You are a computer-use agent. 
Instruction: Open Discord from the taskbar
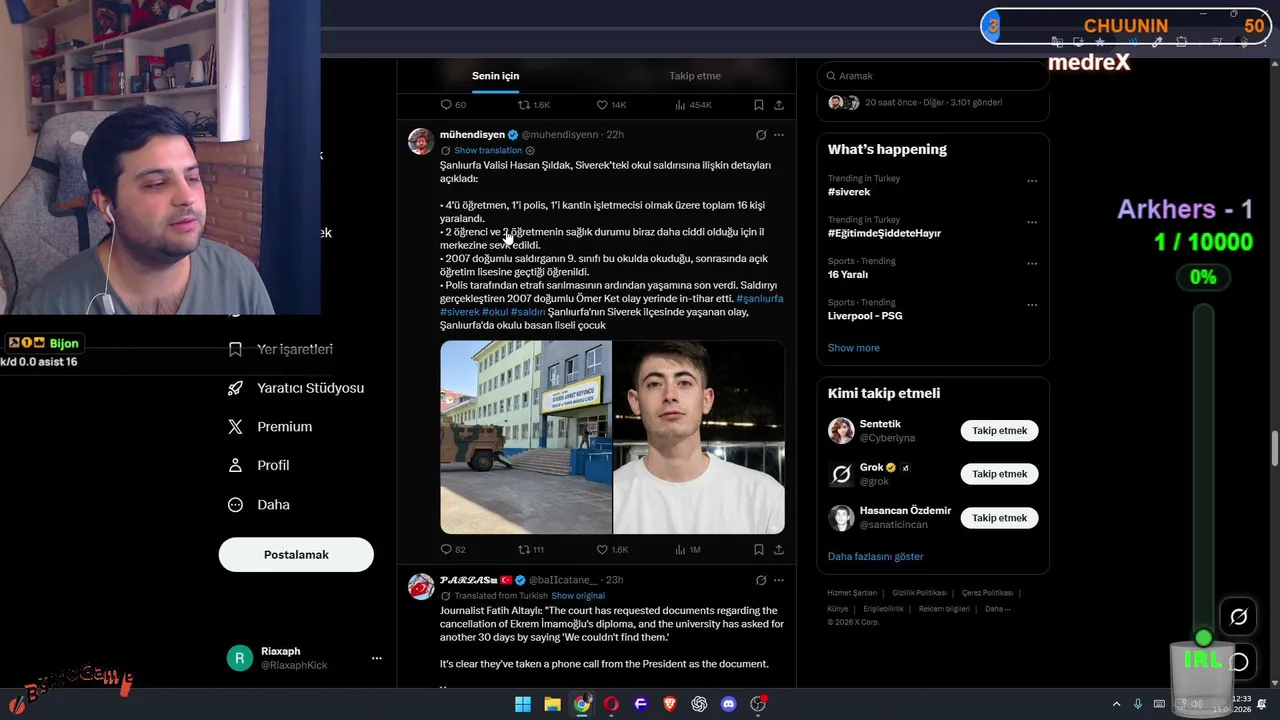[729, 704]
